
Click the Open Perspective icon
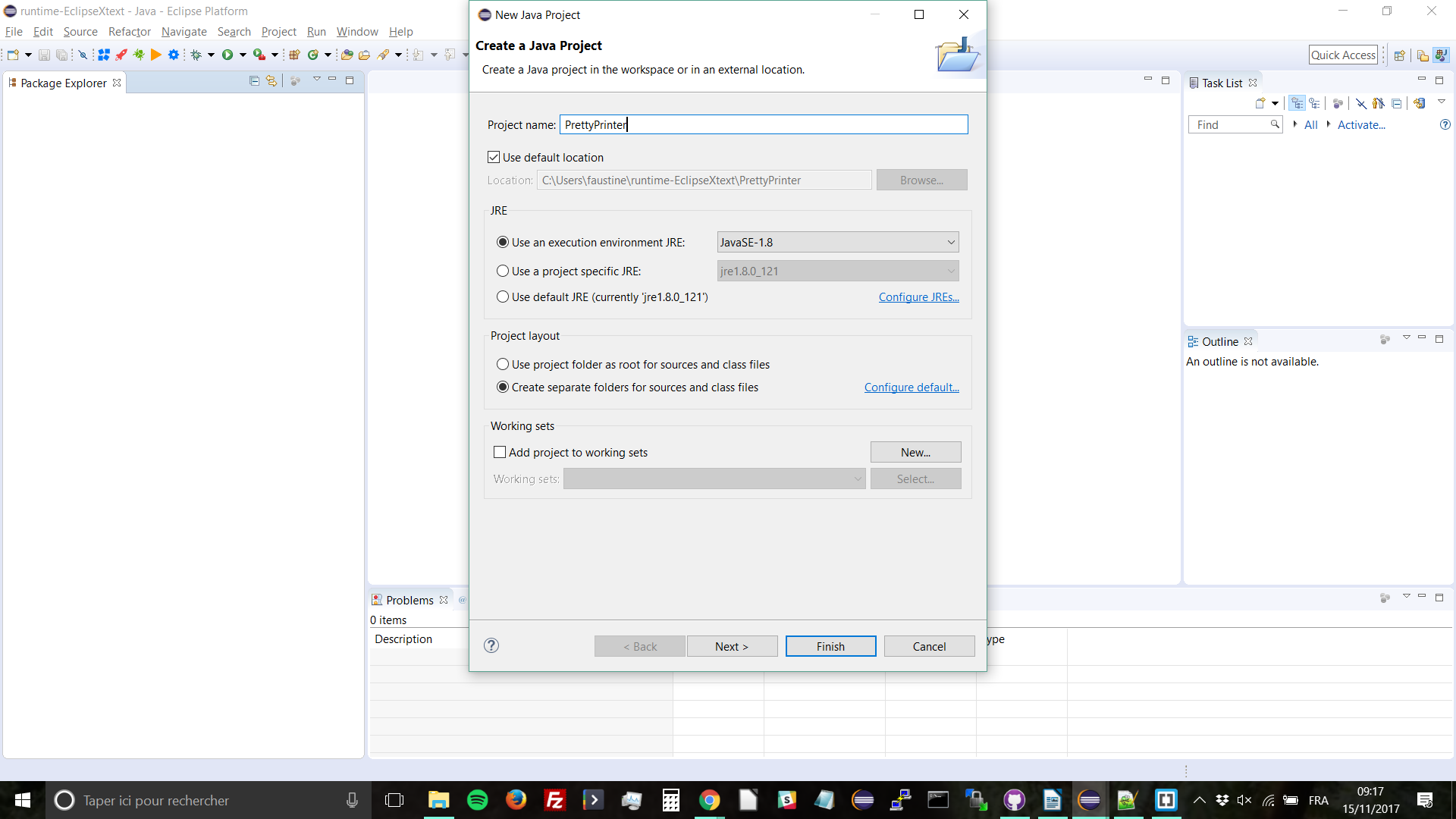[x=1400, y=55]
